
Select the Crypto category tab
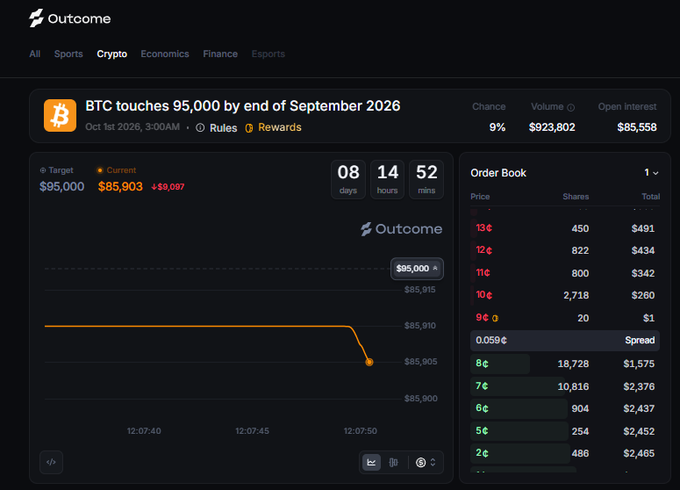click(112, 54)
